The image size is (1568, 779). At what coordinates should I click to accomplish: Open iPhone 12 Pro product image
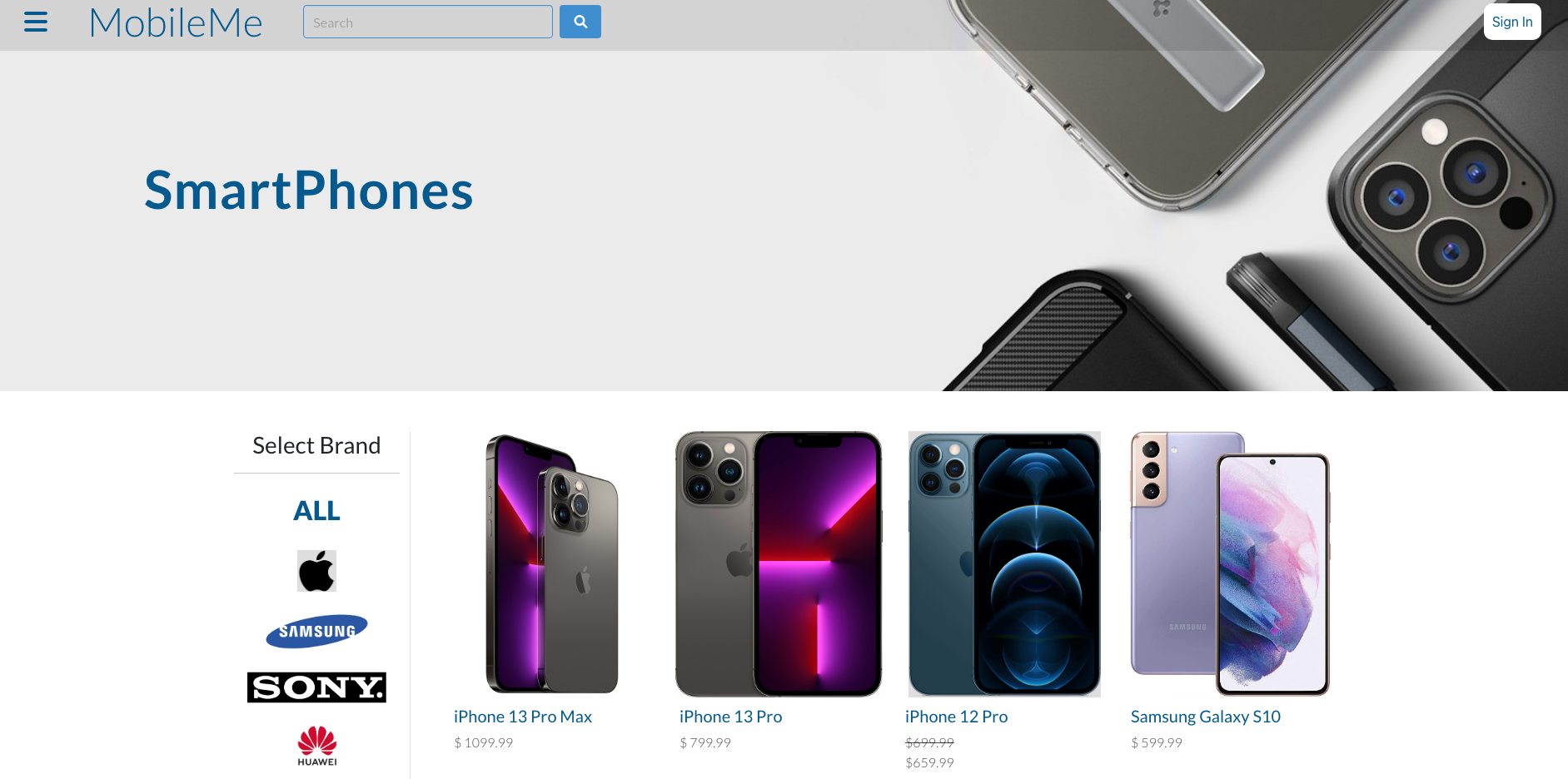[1004, 564]
